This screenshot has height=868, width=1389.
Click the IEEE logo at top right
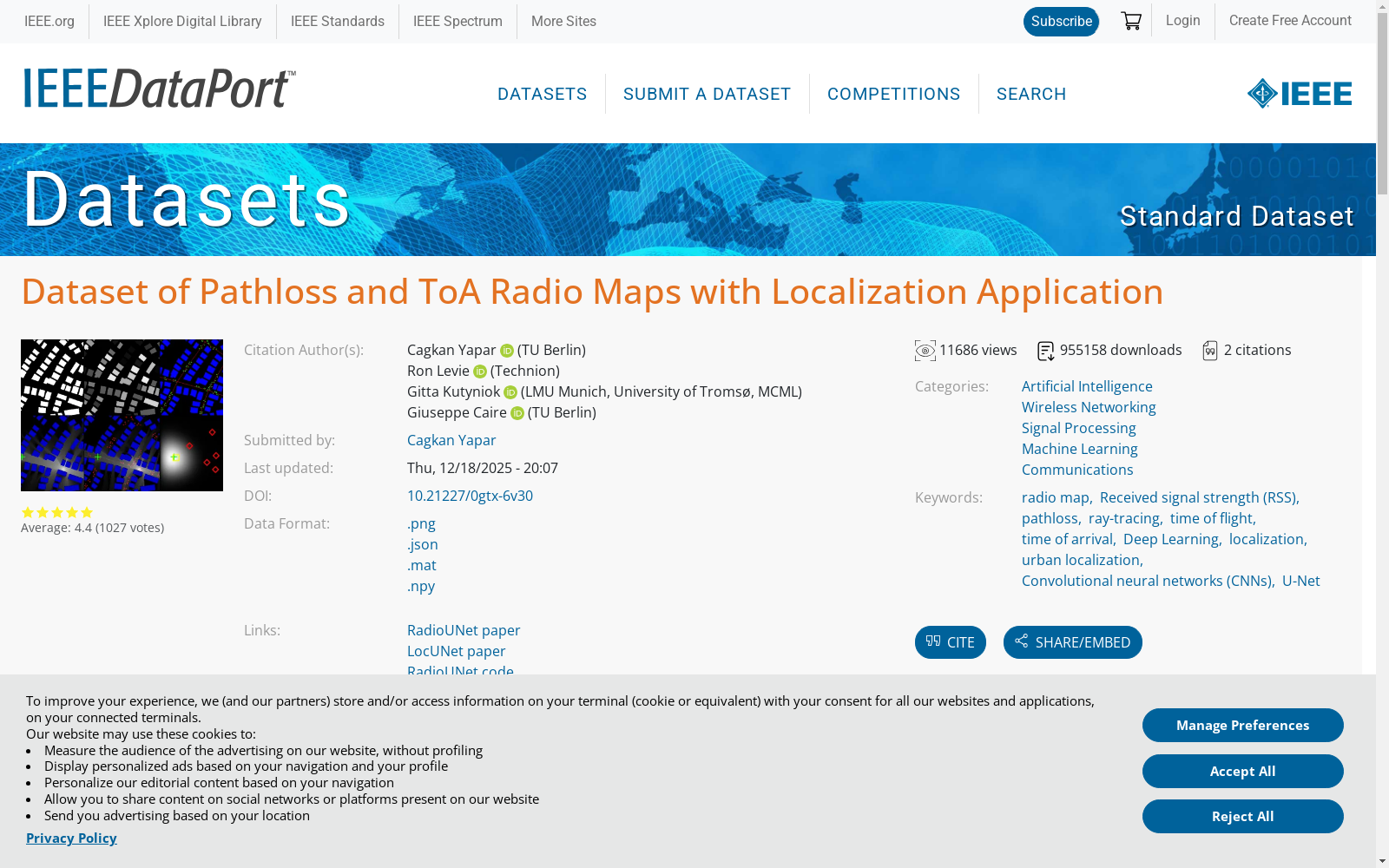pos(1300,94)
